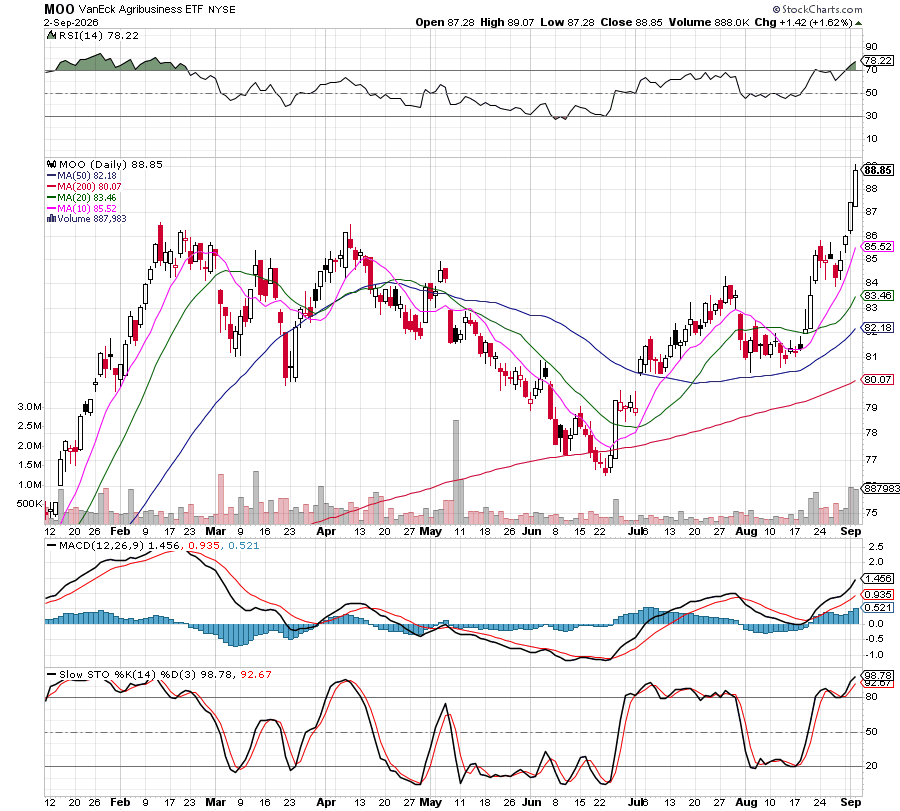Click the volume bars icon before Volume 887,983

click(51, 219)
